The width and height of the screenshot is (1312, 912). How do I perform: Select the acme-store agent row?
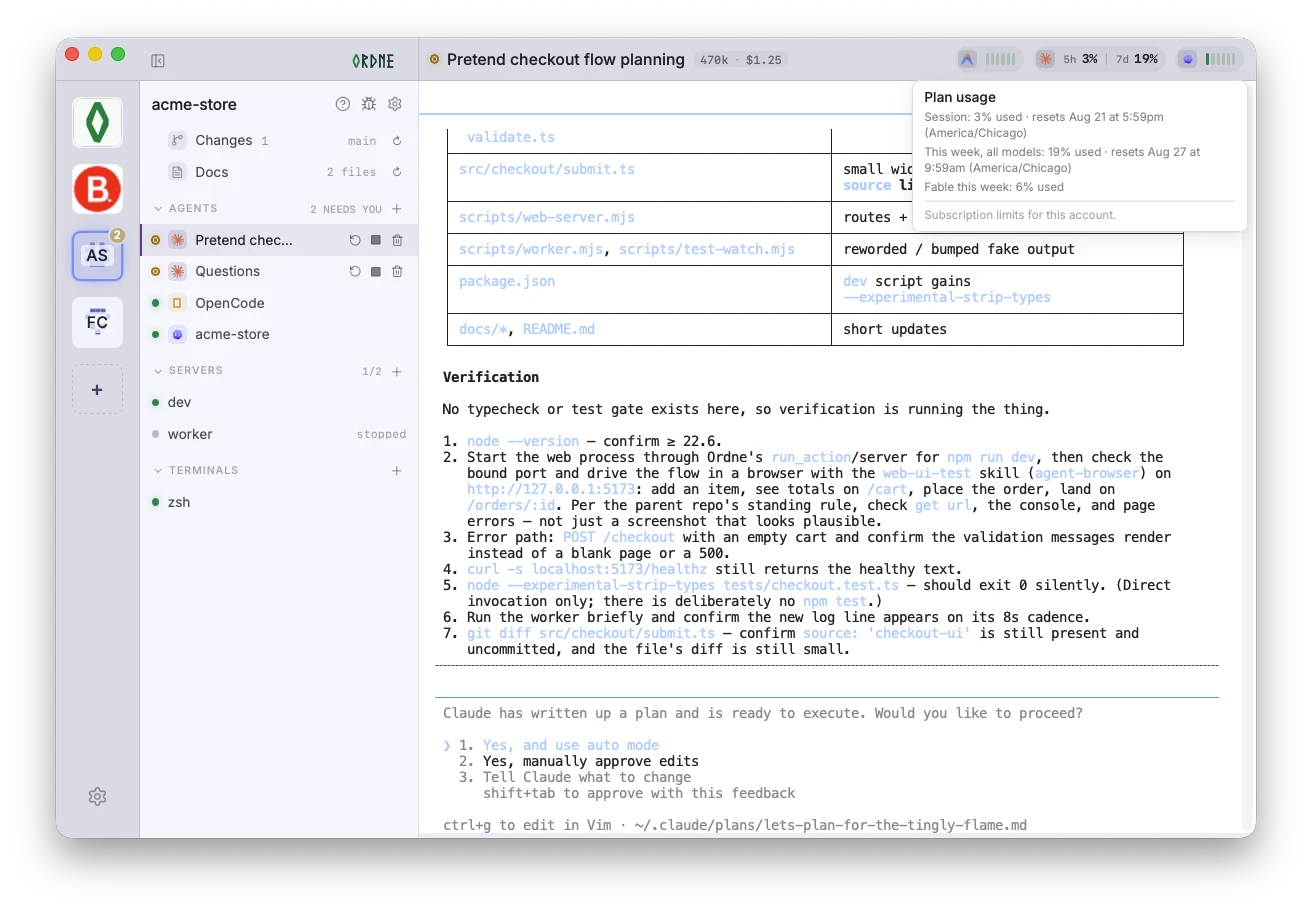coord(279,334)
